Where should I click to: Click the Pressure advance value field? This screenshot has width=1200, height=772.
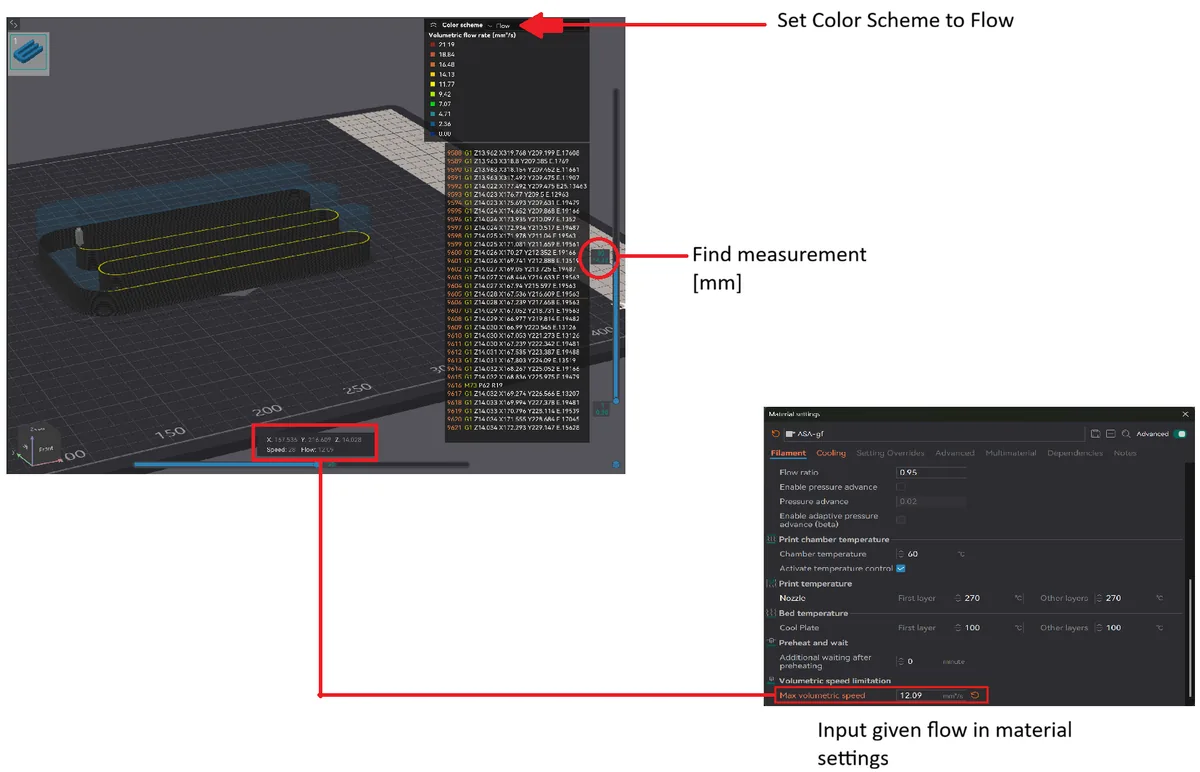pyautogui.click(x=931, y=501)
